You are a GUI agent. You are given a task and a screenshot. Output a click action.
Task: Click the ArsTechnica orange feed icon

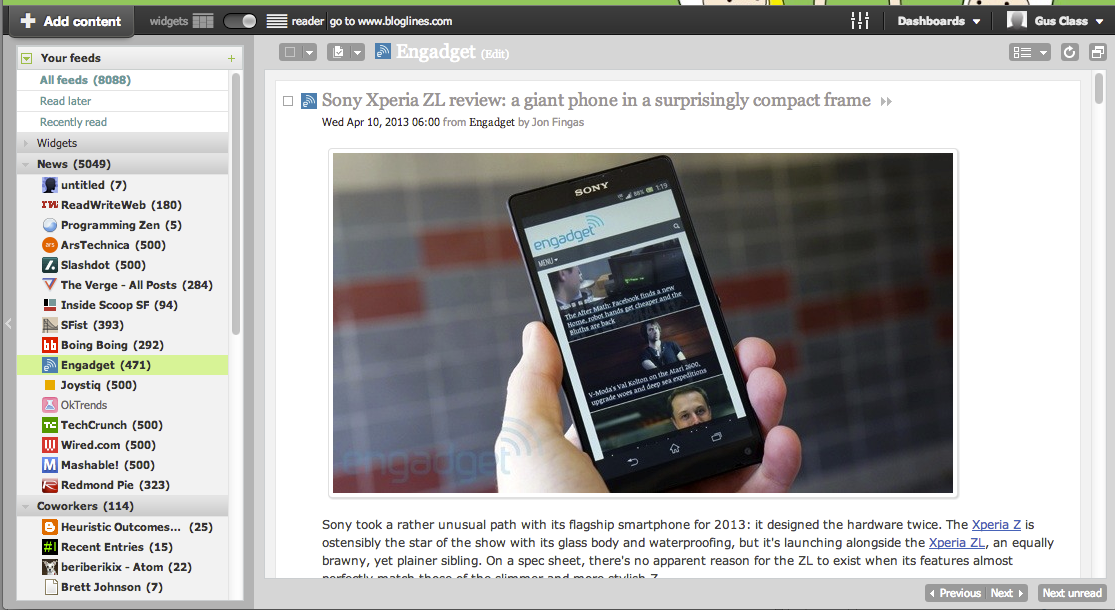pyautogui.click(x=50, y=245)
